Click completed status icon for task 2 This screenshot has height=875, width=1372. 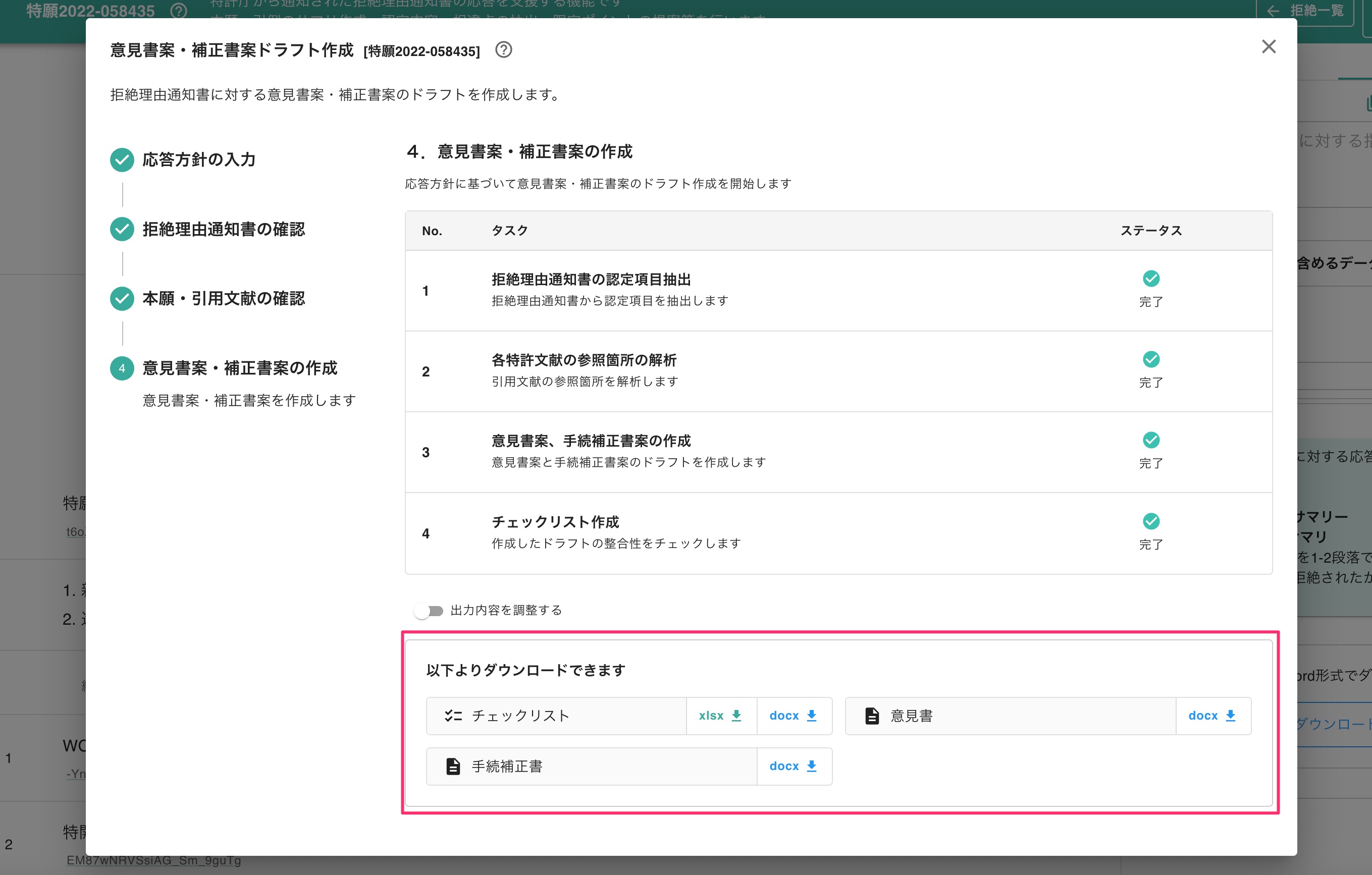coord(1151,359)
